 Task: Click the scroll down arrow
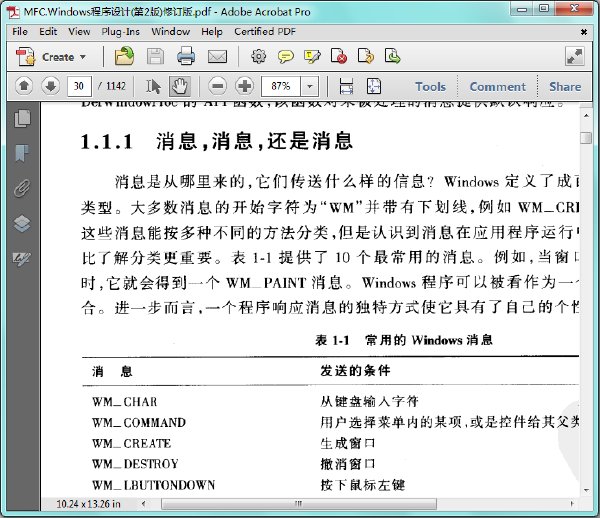pos(586,490)
